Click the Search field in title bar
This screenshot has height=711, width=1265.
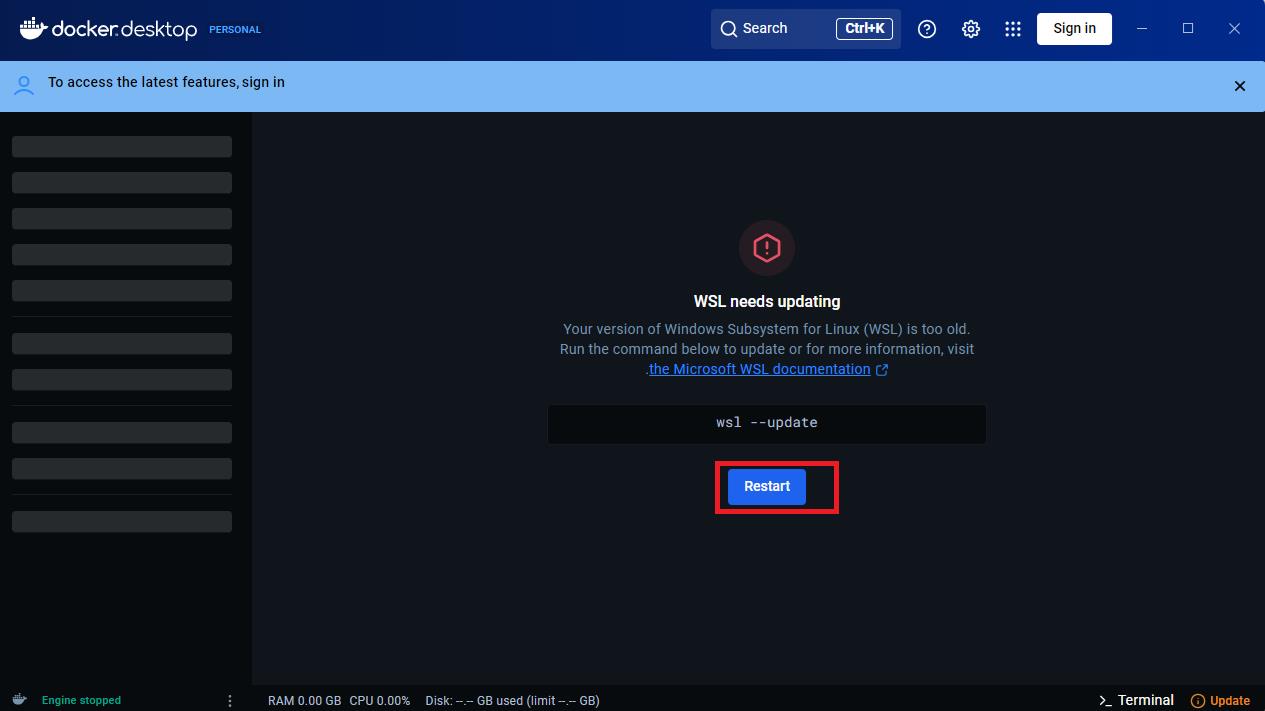806,29
